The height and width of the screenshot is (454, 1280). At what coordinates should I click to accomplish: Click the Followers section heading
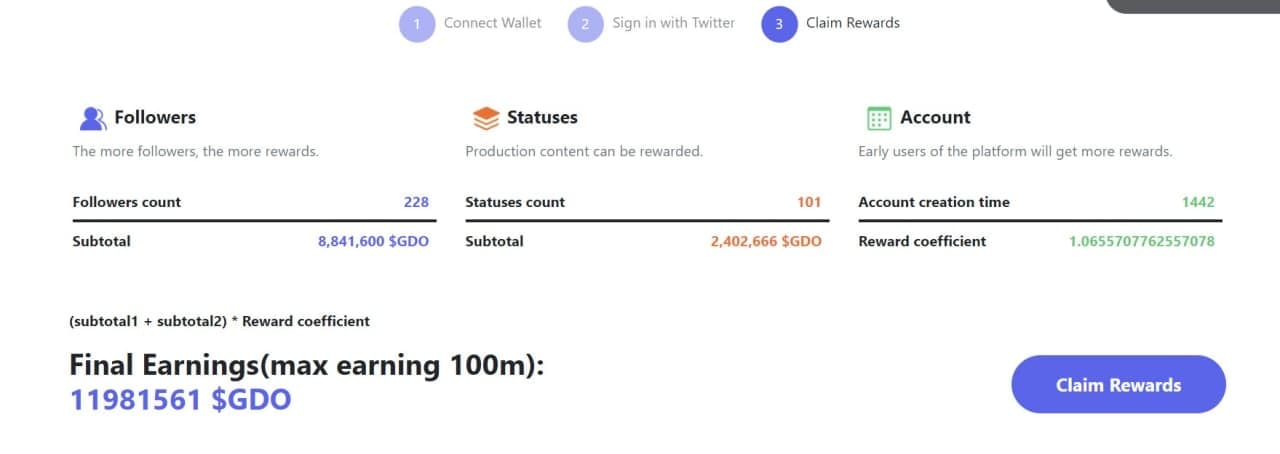(x=155, y=117)
